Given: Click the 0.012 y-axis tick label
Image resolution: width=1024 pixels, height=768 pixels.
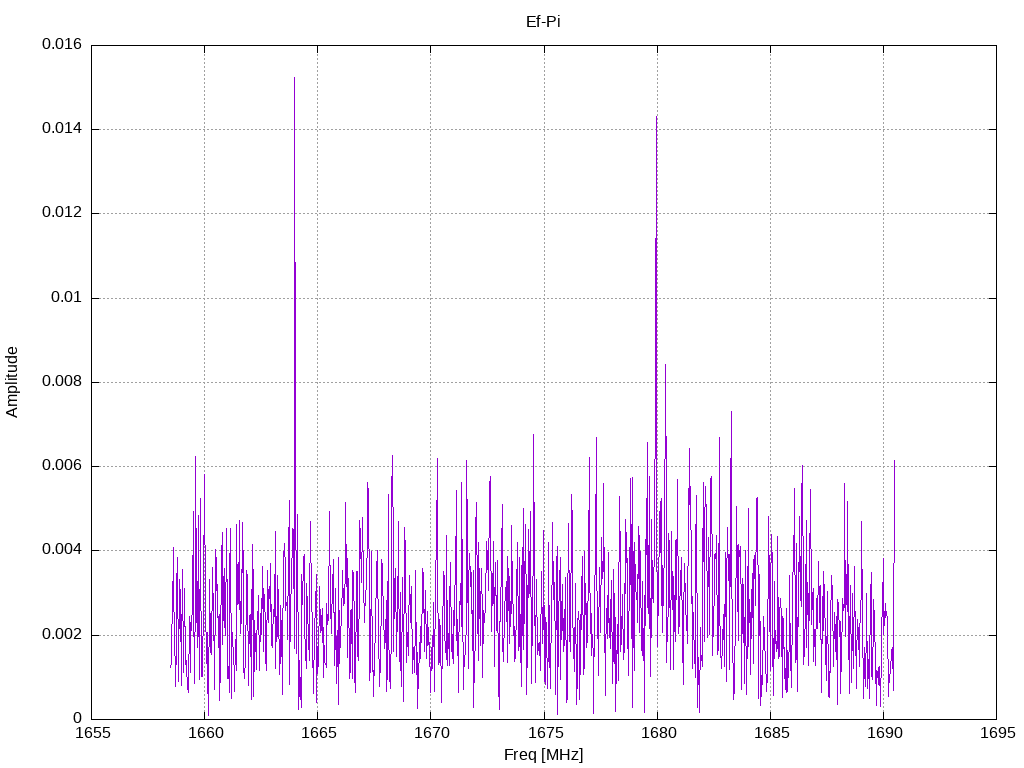Looking at the screenshot, I should click(x=62, y=213).
